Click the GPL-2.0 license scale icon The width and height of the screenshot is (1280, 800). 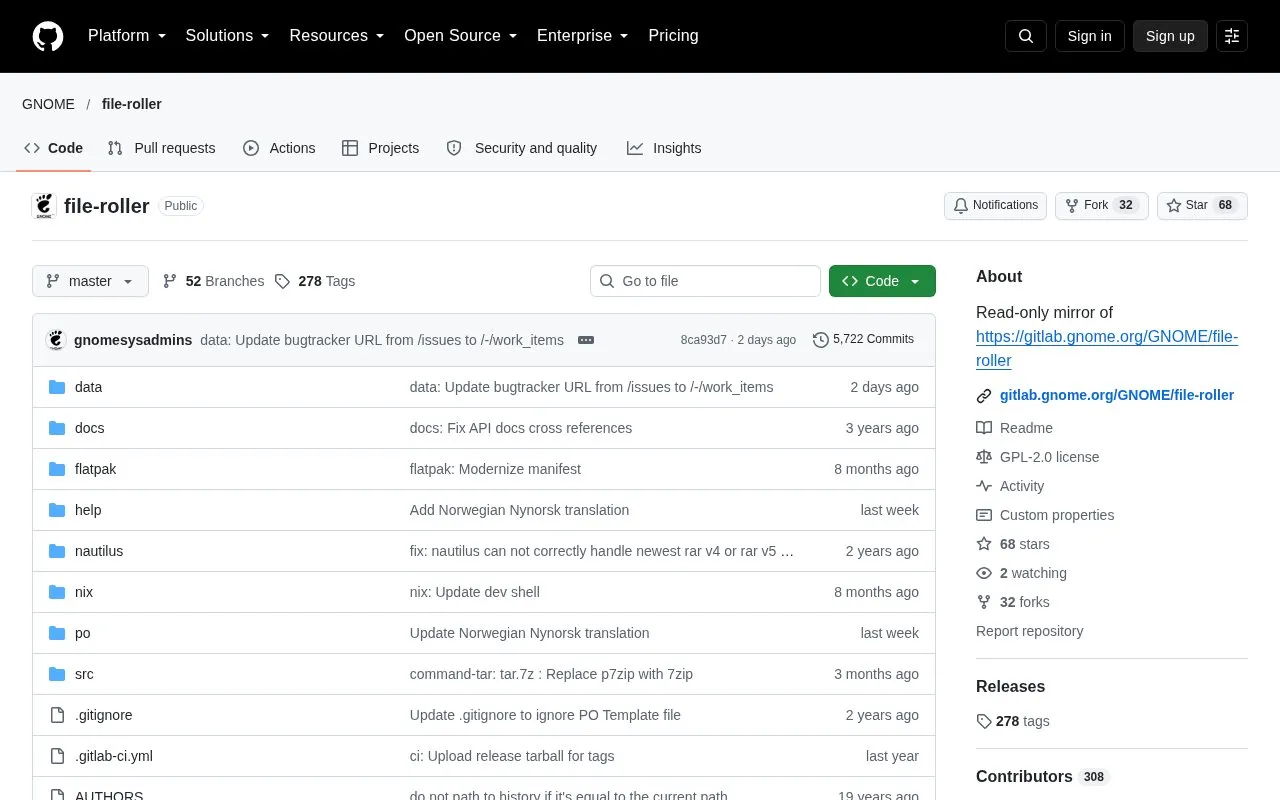tap(984, 457)
